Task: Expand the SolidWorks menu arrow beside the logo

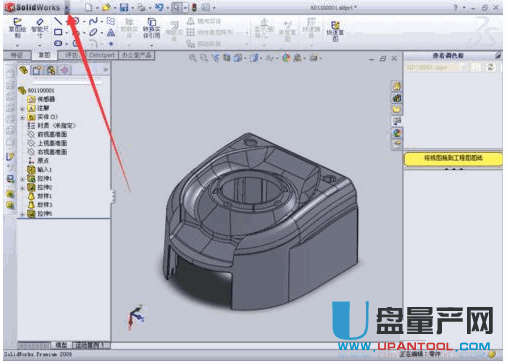Action: point(67,7)
